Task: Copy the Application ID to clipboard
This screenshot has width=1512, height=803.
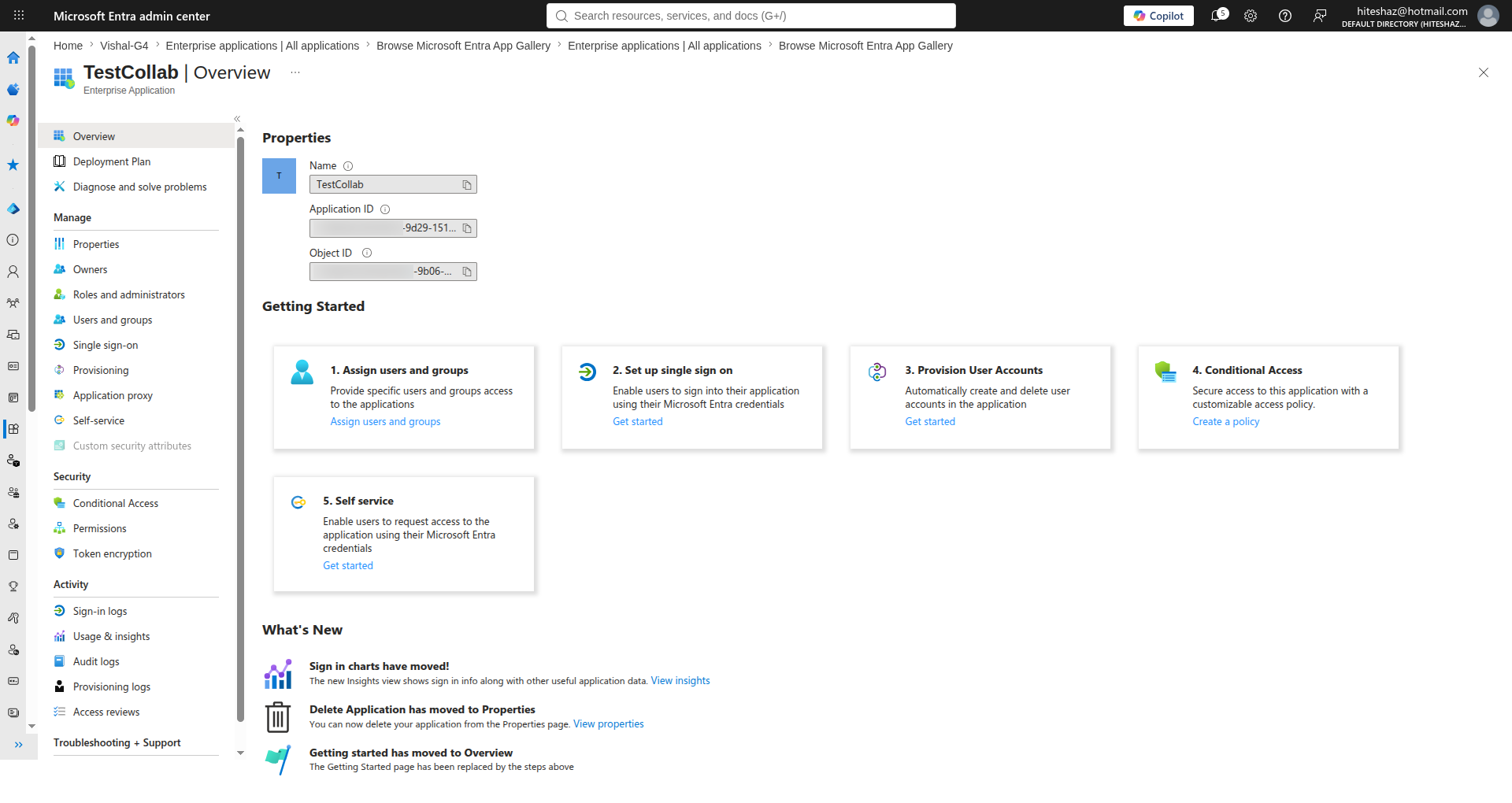Action: [x=467, y=228]
